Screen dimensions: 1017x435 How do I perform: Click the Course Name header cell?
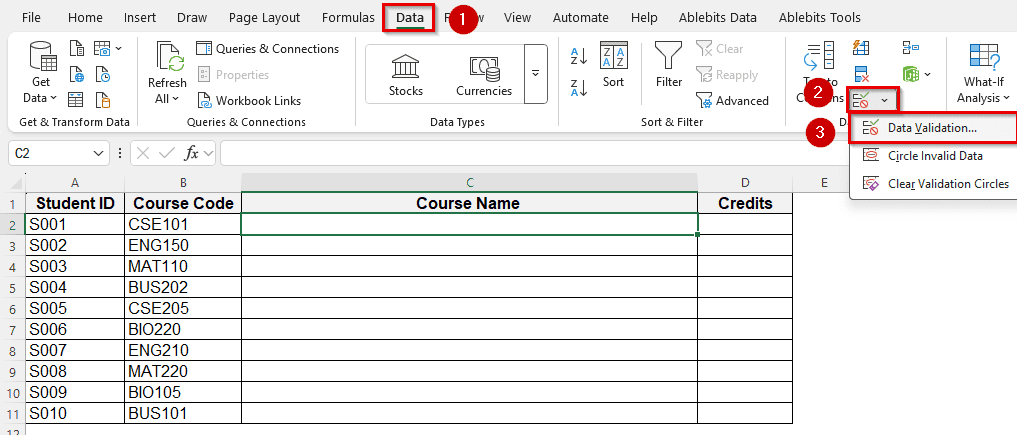coord(470,203)
